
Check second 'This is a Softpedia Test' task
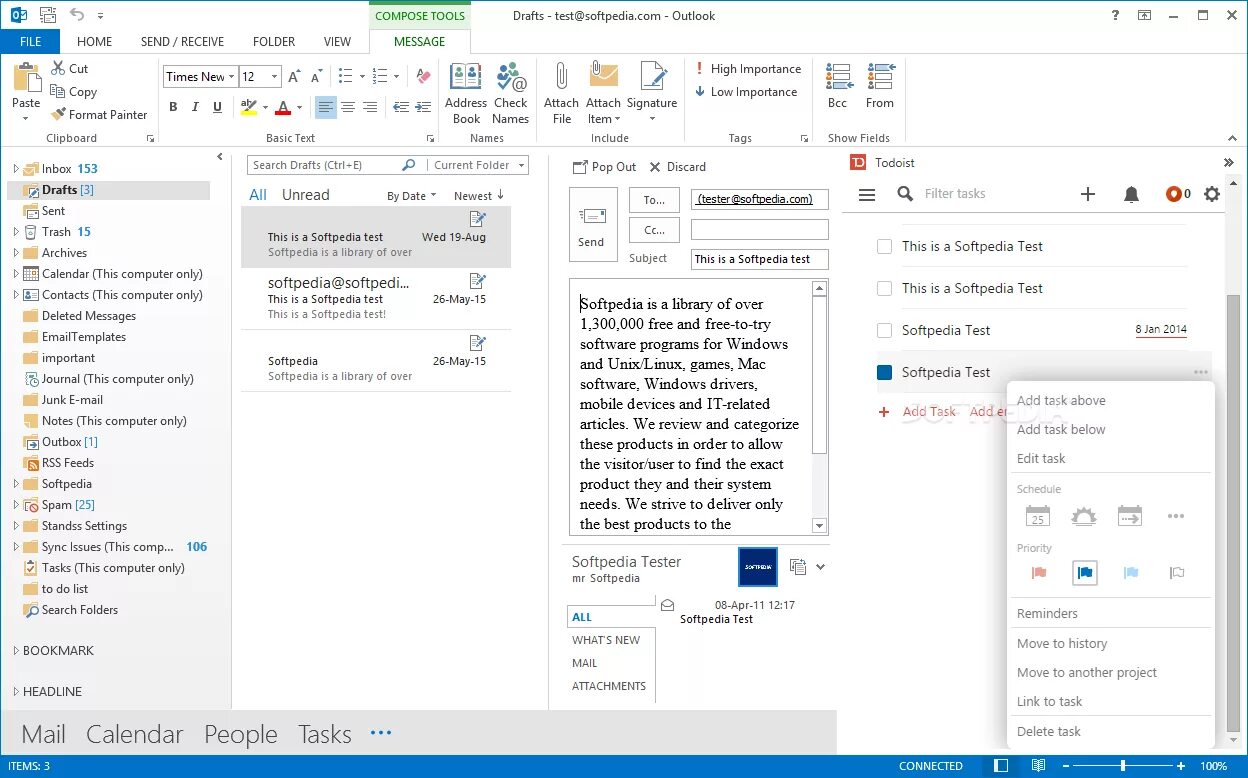coord(884,288)
